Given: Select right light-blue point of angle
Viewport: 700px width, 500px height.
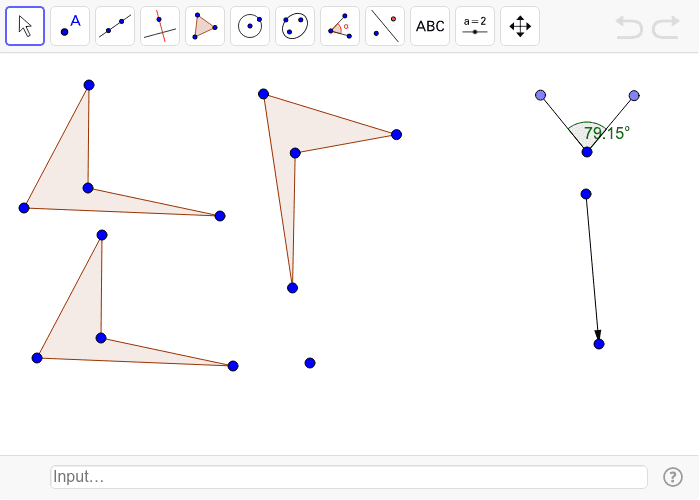Looking at the screenshot, I should (x=634, y=96).
